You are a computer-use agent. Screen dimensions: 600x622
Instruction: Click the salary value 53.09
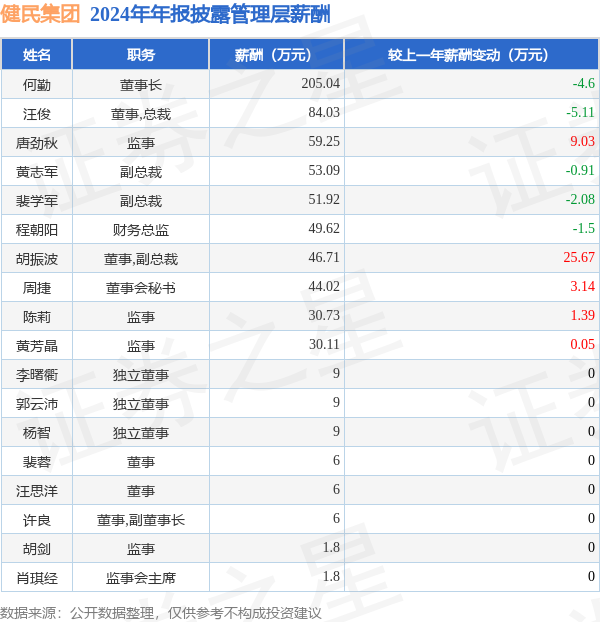[x=324, y=170]
